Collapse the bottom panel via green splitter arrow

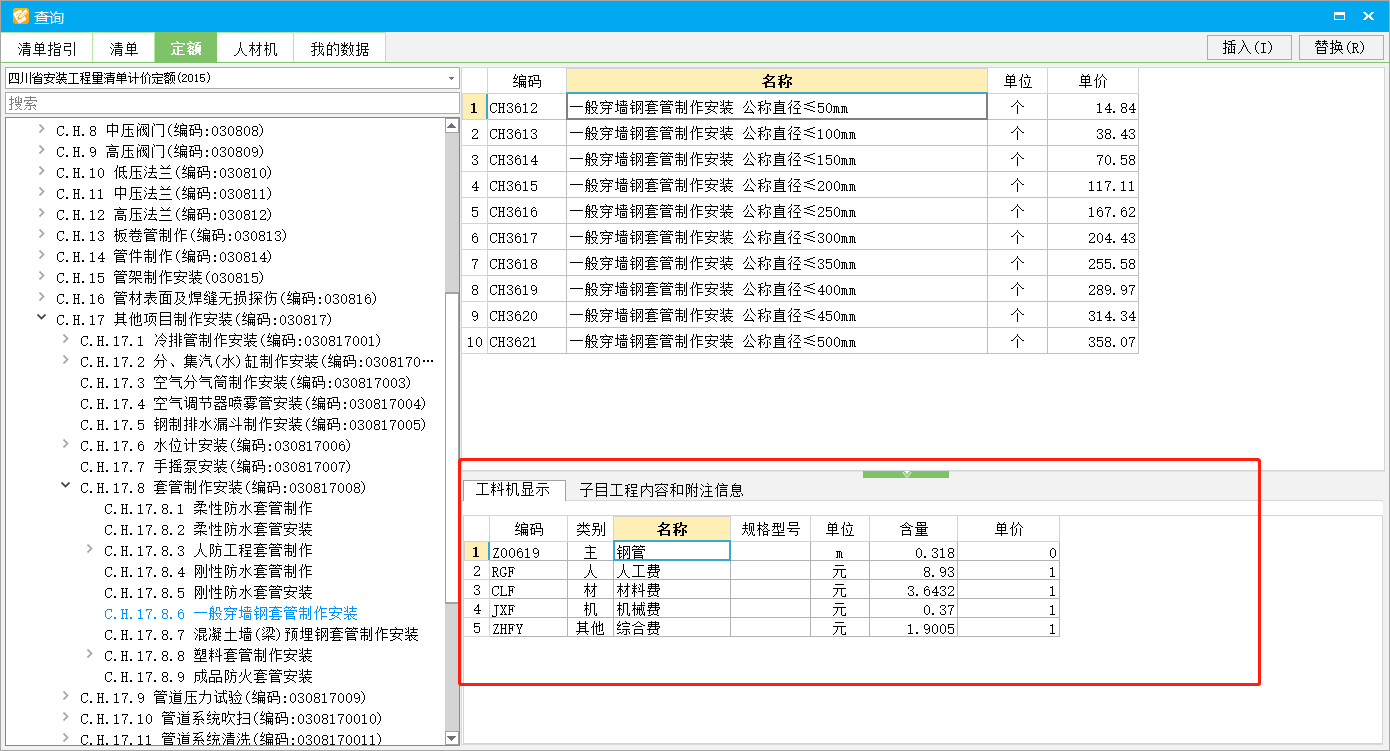pos(906,473)
